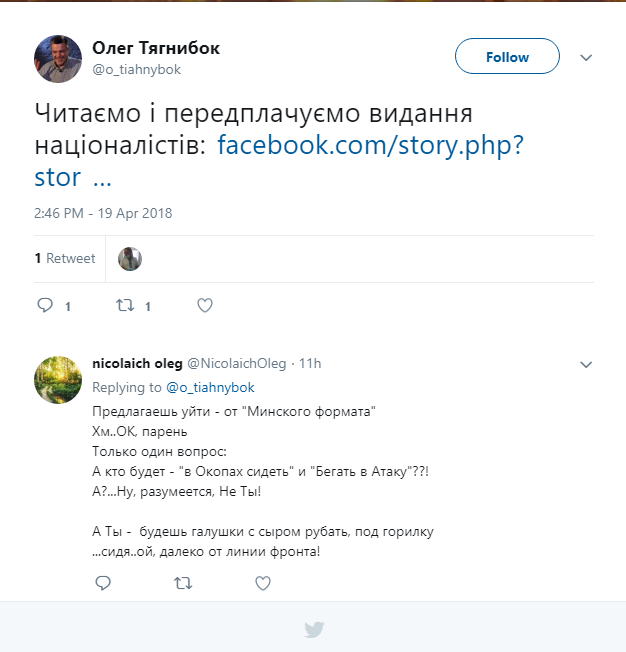The height and width of the screenshot is (652, 626).
Task: View the 1 Retweet list
Action: [65, 258]
